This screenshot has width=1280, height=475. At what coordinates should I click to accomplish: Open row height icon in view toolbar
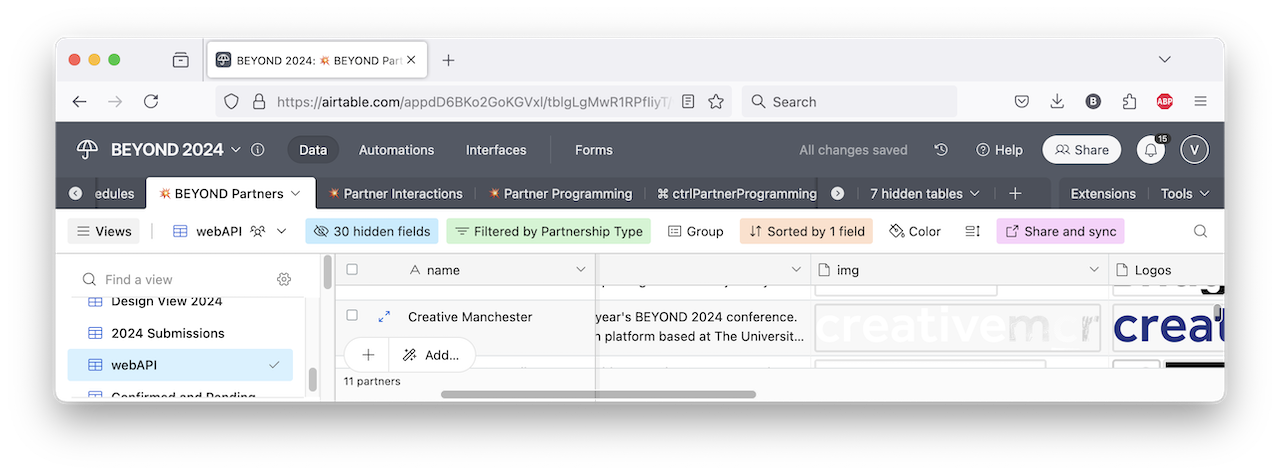[x=972, y=231]
